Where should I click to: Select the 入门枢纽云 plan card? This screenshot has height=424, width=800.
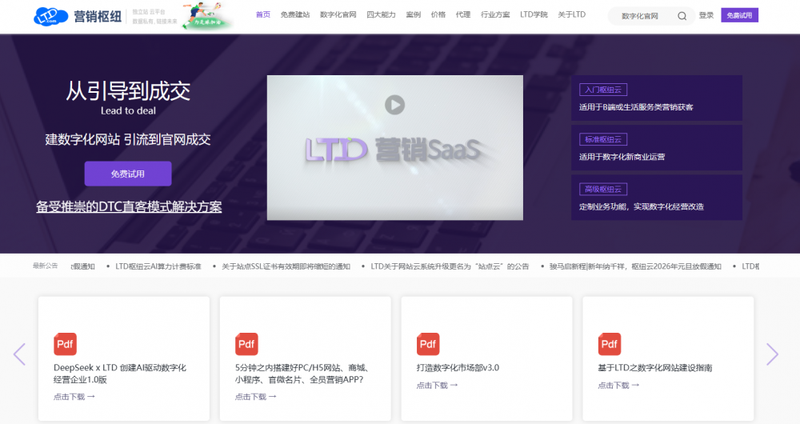pos(656,98)
